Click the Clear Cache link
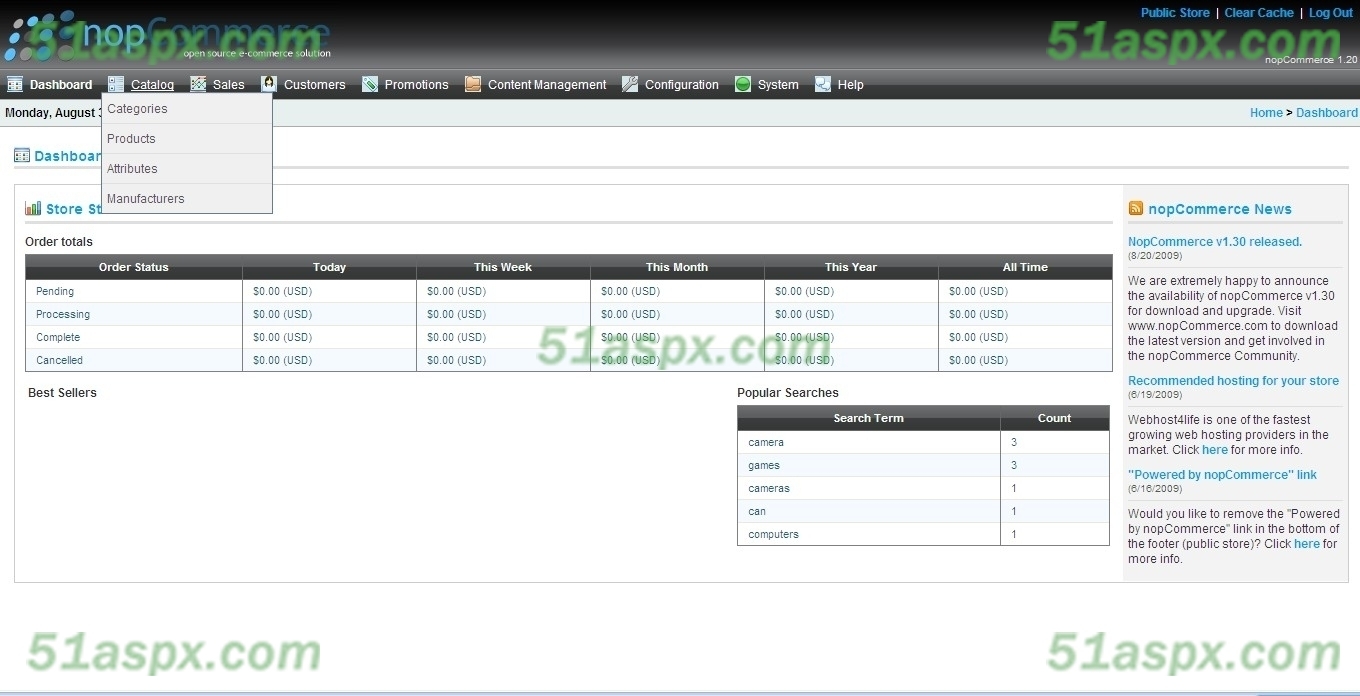Image resolution: width=1360 pixels, height=696 pixels. (1259, 13)
